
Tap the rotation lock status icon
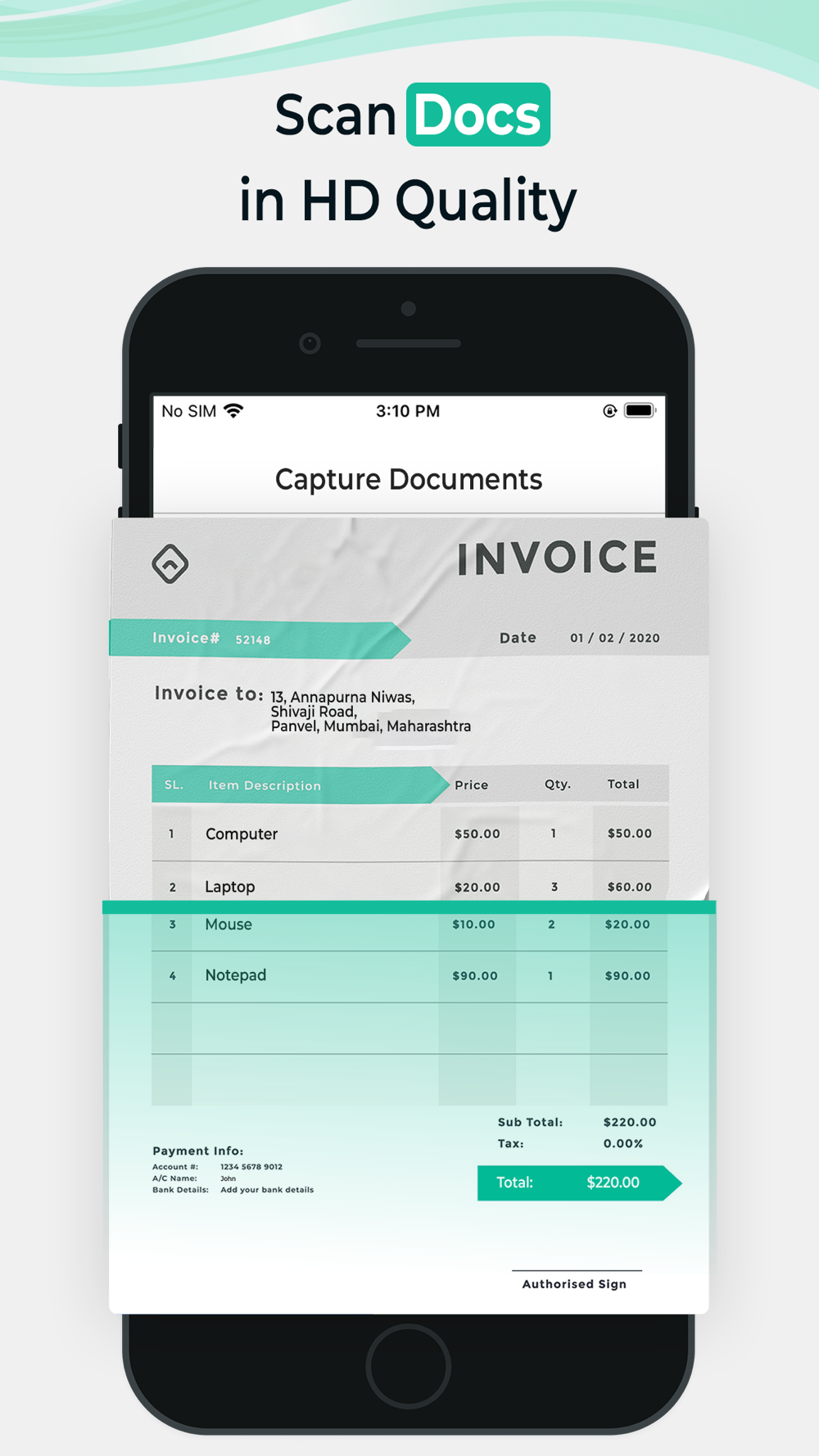(x=609, y=411)
